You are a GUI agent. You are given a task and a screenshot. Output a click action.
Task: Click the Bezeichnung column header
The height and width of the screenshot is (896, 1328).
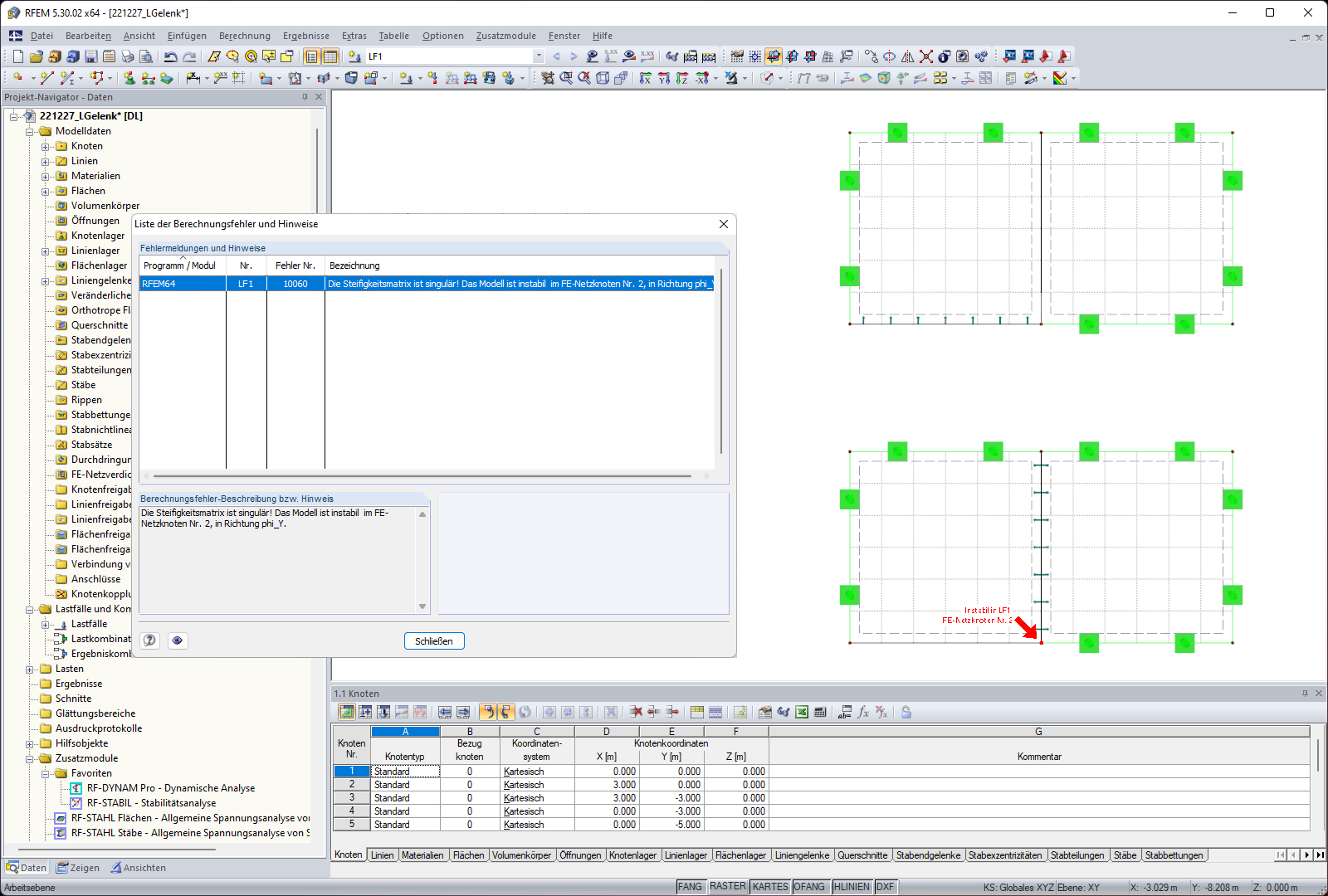click(354, 265)
